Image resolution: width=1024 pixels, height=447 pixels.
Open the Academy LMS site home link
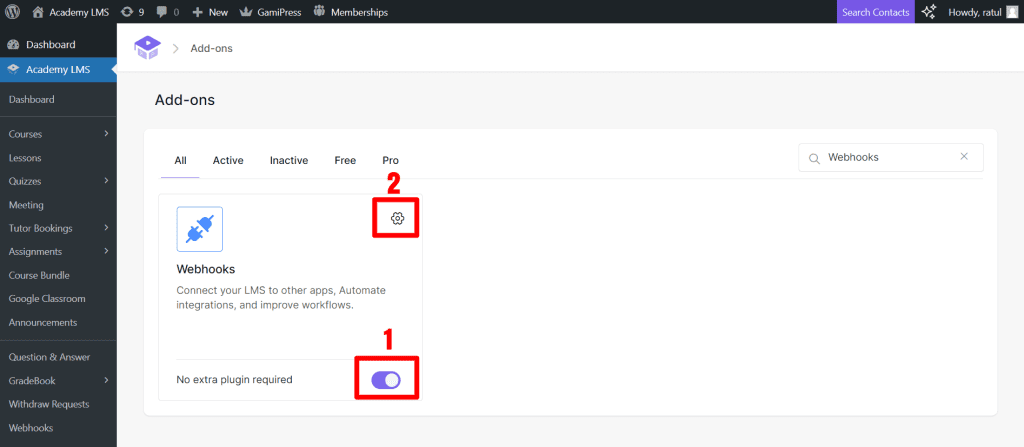point(70,12)
